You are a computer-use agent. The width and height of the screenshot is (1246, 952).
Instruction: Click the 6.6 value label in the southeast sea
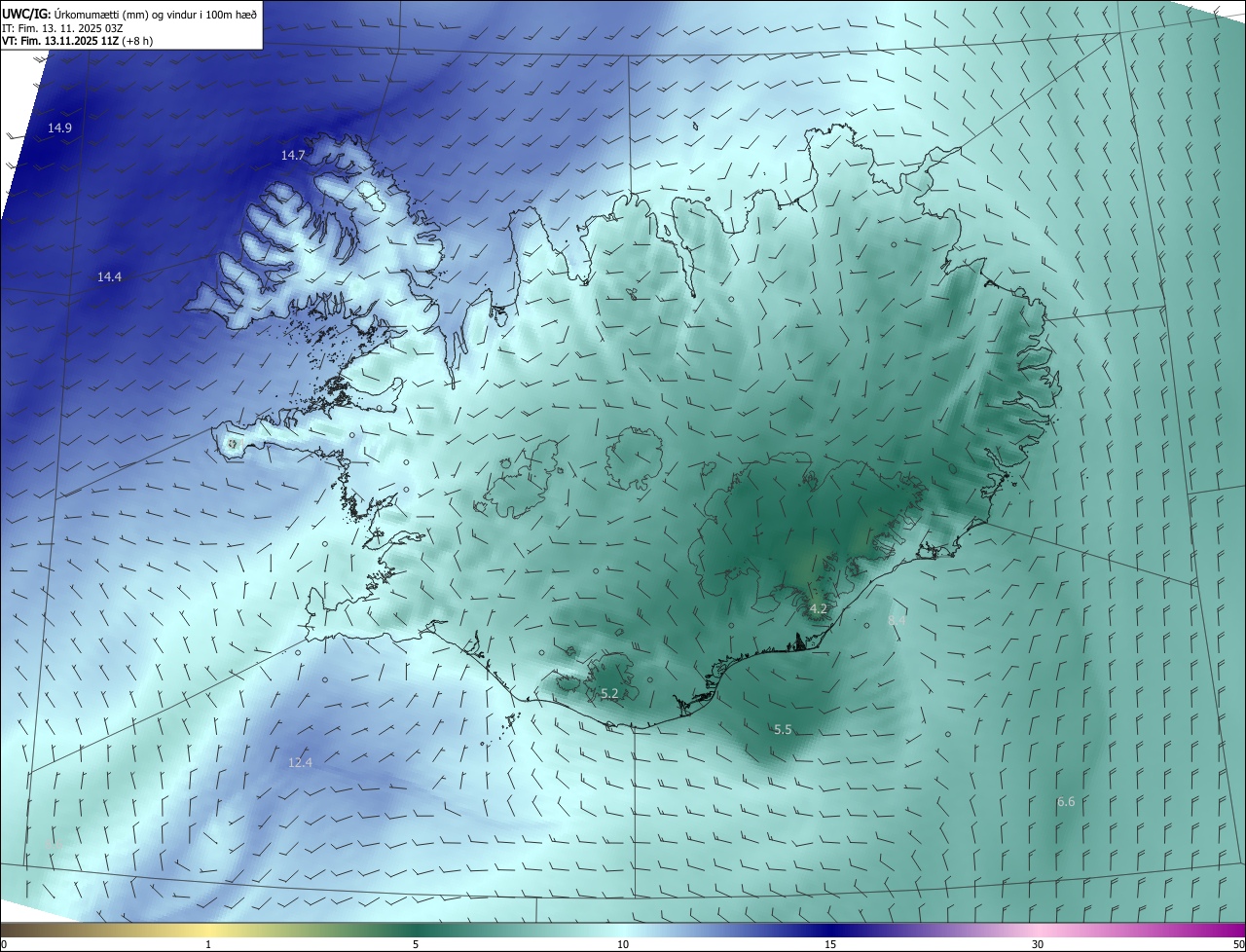click(1066, 802)
